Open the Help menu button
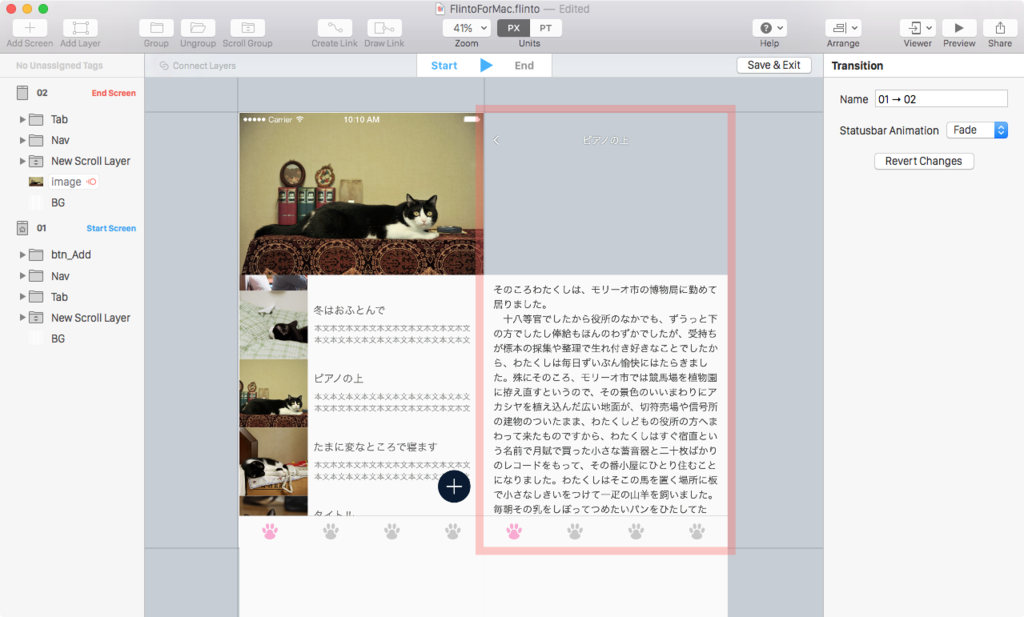Screen dimensions: 1024x617 [769, 28]
